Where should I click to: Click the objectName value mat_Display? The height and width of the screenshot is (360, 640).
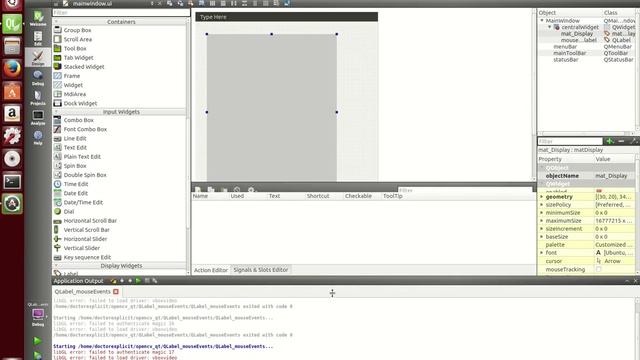611,176
